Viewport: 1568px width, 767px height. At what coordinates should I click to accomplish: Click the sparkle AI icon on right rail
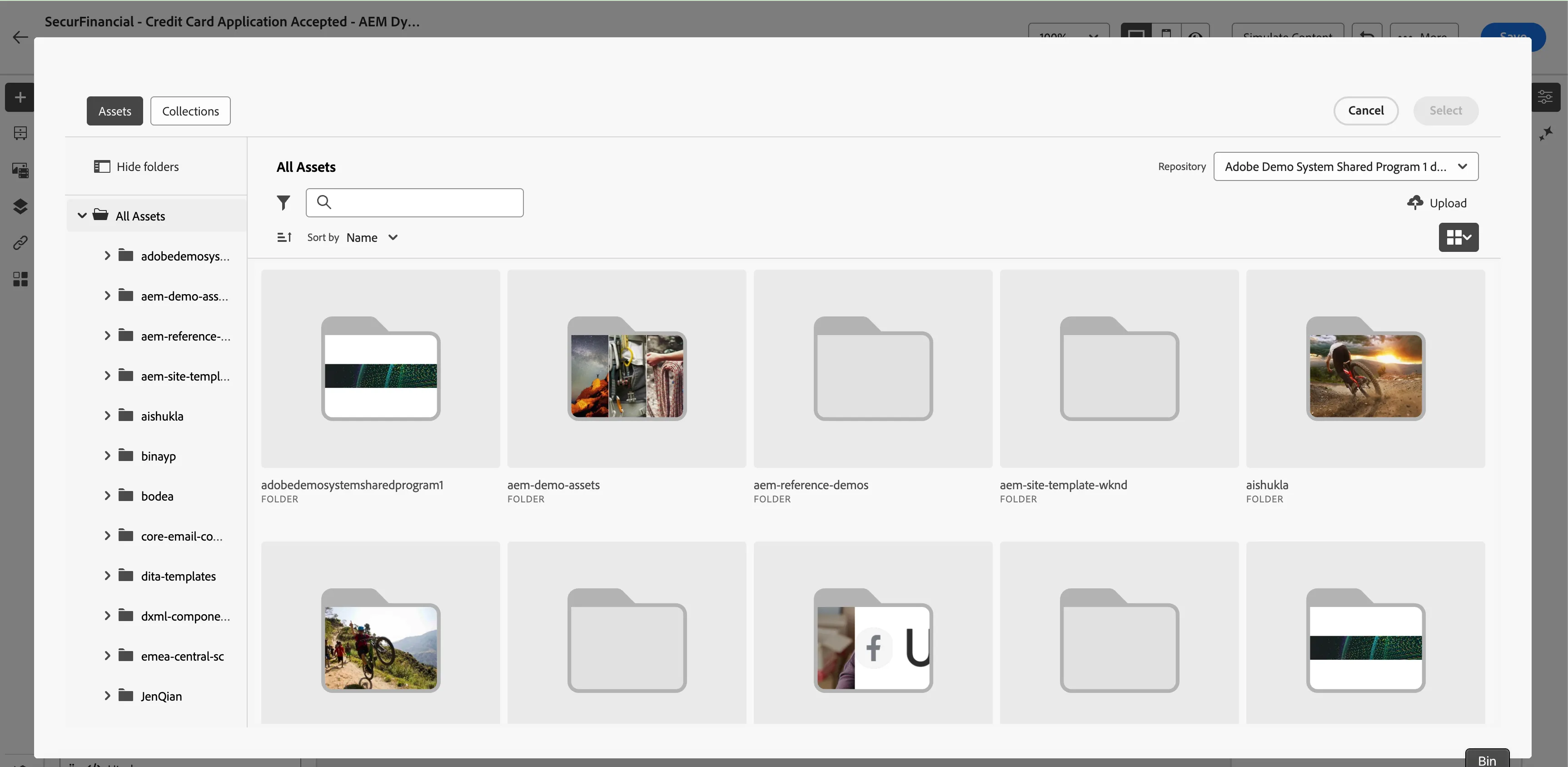pos(1545,133)
